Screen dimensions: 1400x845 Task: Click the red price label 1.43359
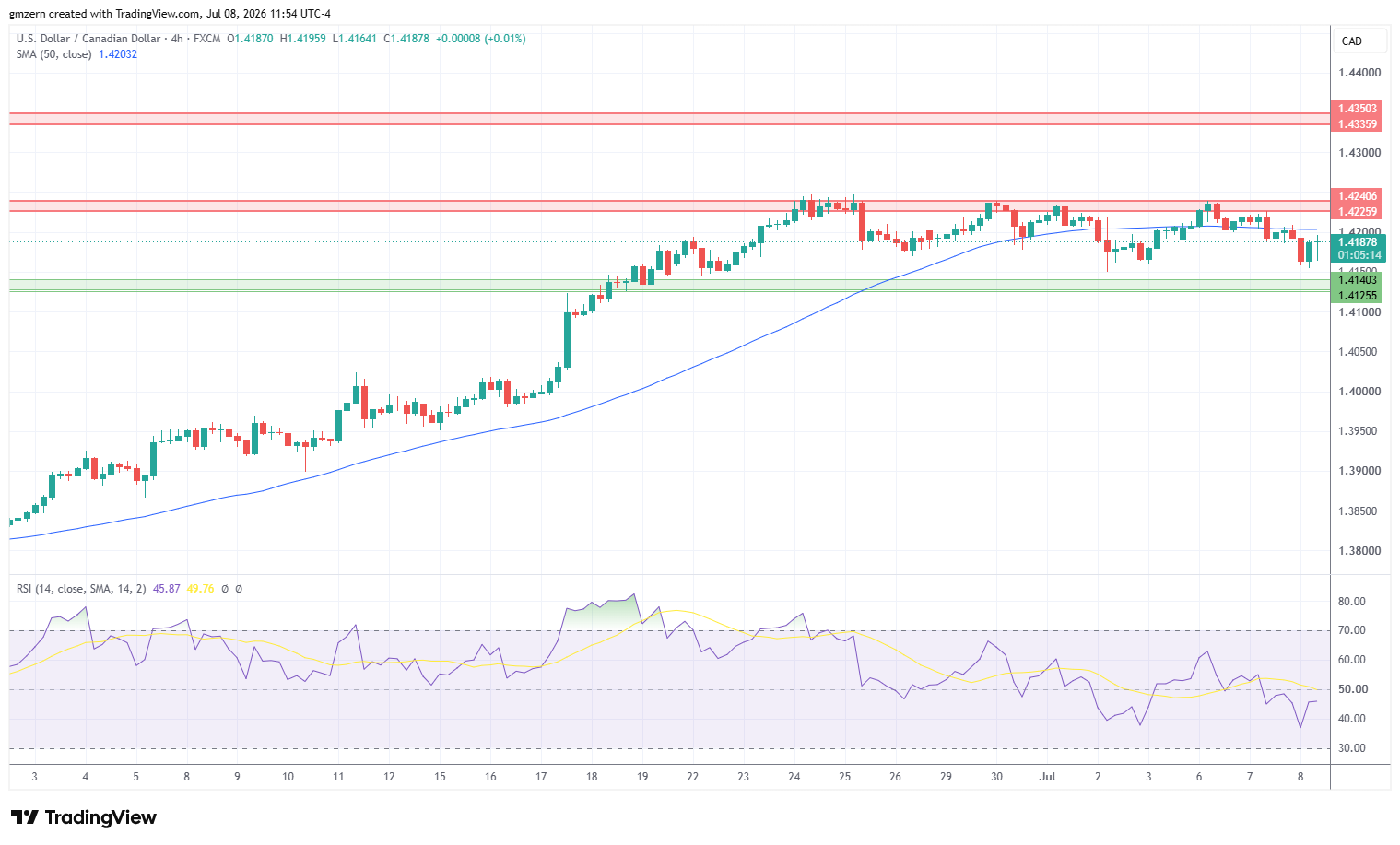click(1357, 124)
